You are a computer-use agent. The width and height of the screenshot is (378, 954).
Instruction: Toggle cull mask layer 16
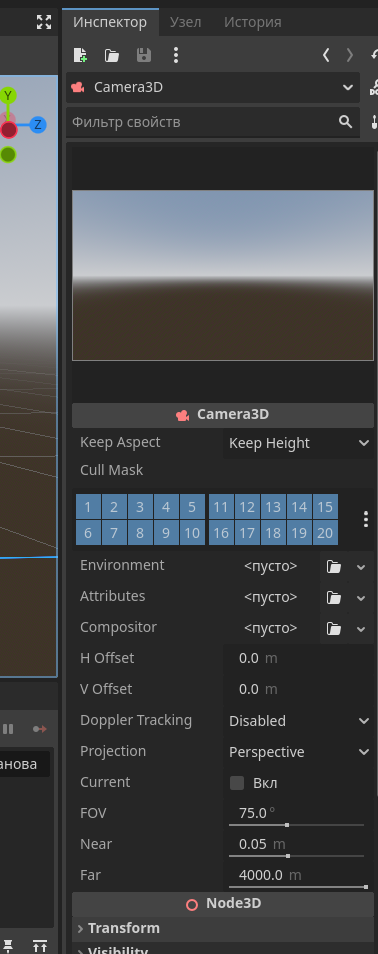point(222,533)
